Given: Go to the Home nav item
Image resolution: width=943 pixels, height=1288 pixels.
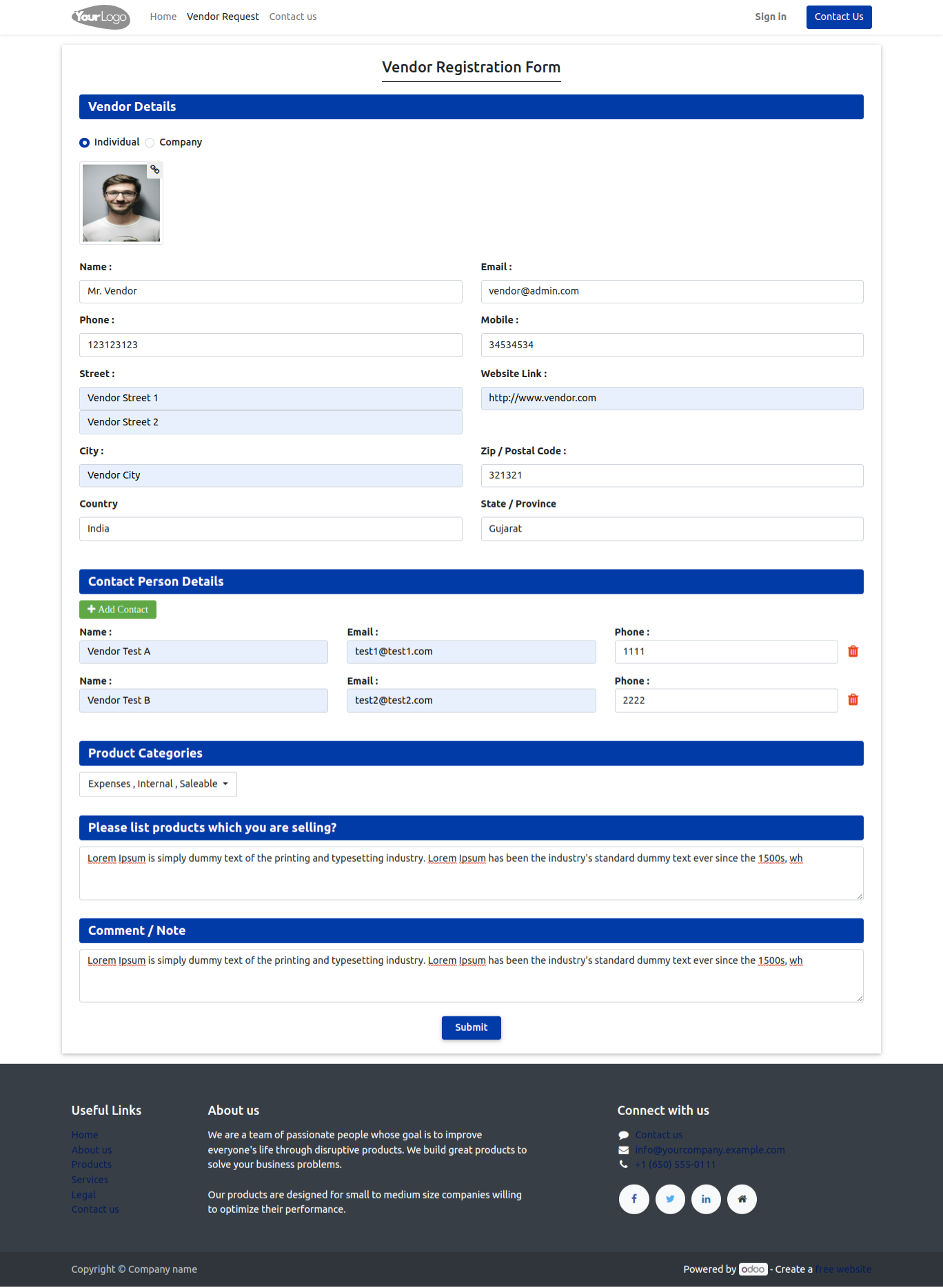Looking at the screenshot, I should pos(163,17).
